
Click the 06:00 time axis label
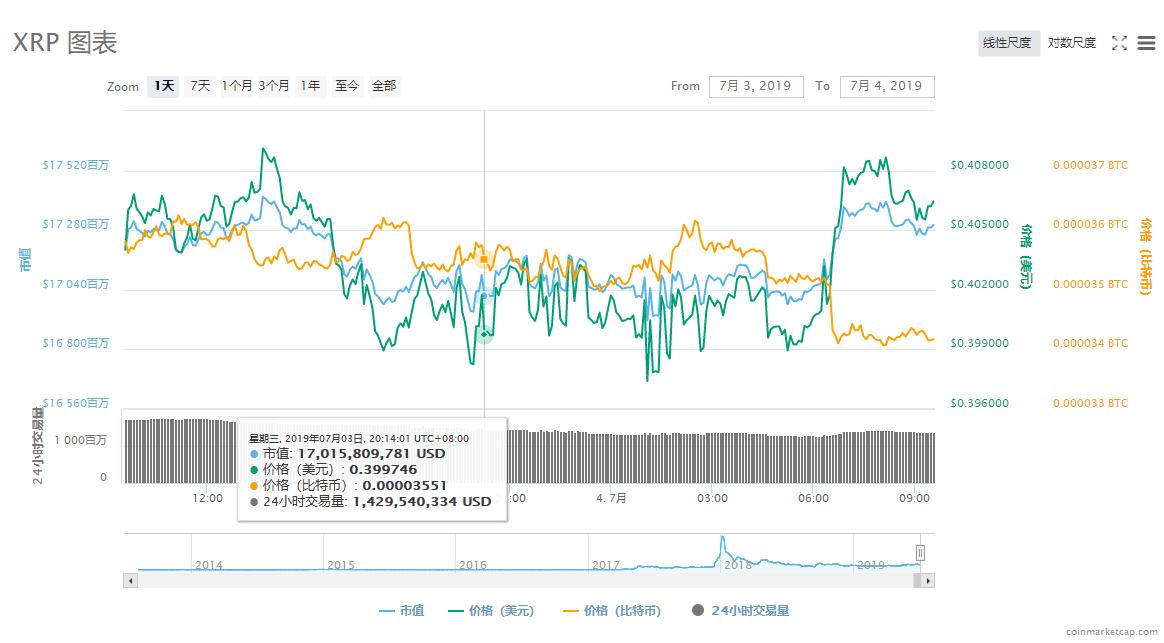tap(813, 498)
